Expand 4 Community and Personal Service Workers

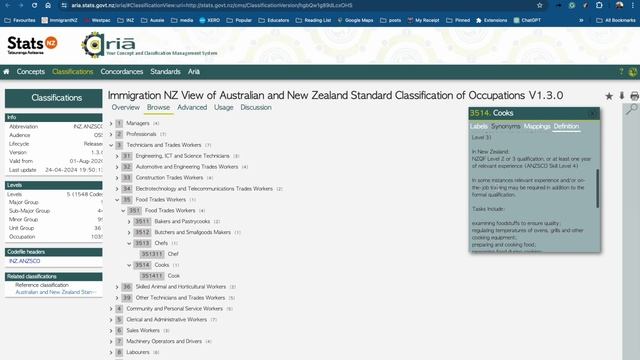111,309
